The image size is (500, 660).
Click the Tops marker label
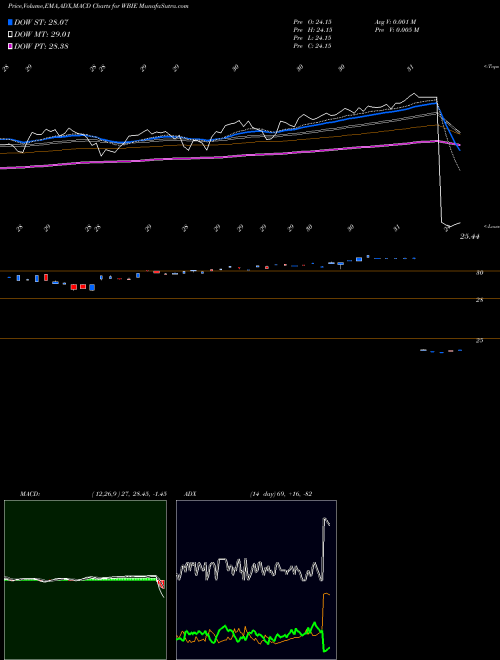pyautogui.click(x=491, y=67)
